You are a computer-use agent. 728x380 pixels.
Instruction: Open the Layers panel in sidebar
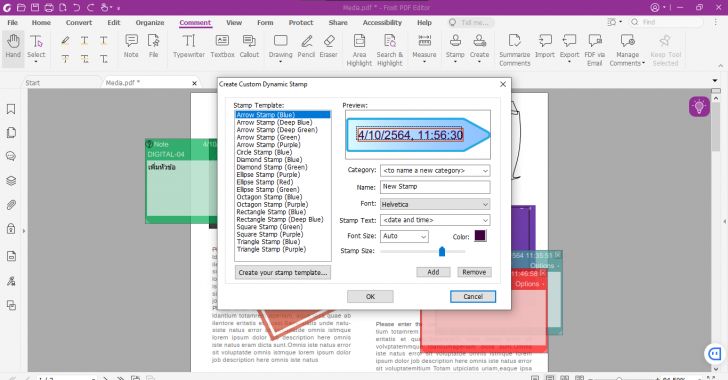tap(11, 181)
